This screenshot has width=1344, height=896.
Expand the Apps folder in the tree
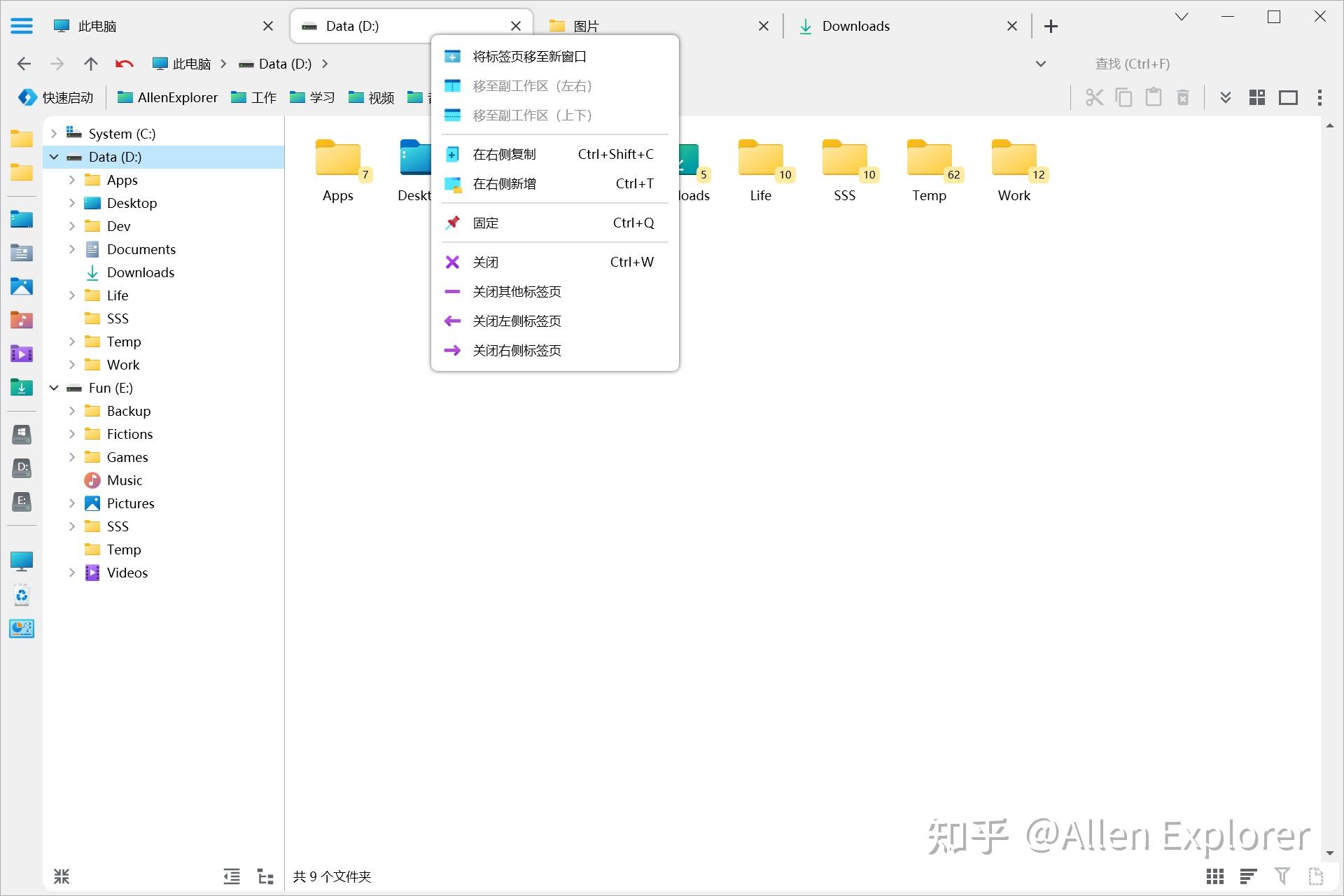click(x=71, y=180)
